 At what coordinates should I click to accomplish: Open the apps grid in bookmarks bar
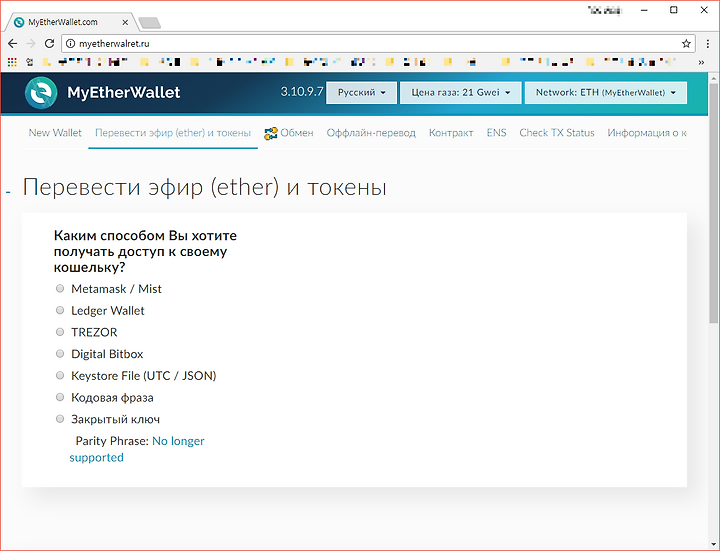pyautogui.click(x=12, y=62)
